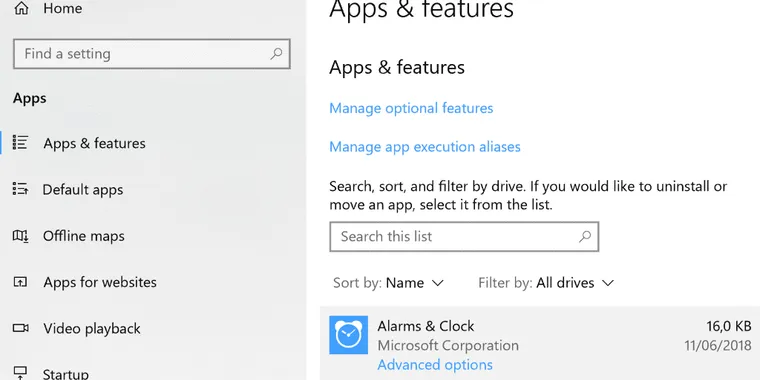
Task: Click the Alarms & Clock app icon
Action: [348, 335]
